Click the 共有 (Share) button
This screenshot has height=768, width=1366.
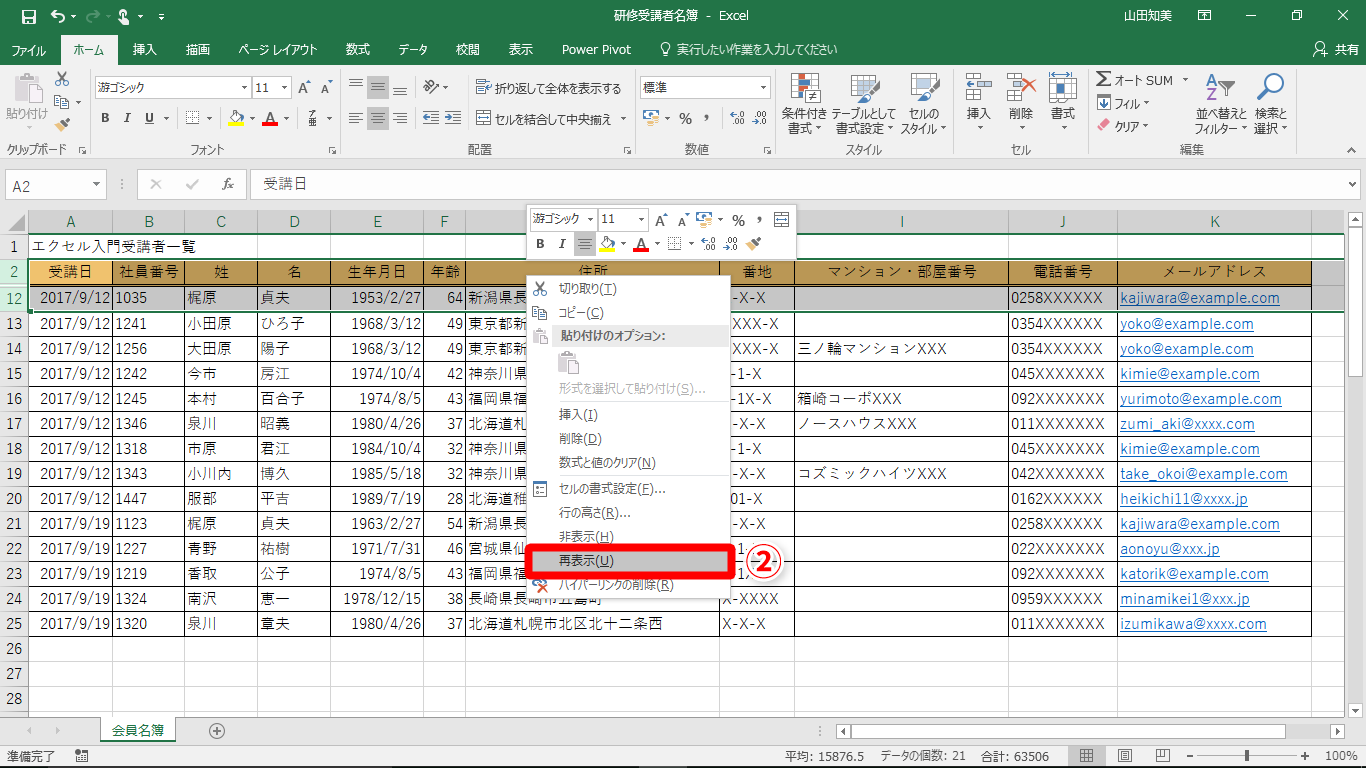[x=1335, y=49]
